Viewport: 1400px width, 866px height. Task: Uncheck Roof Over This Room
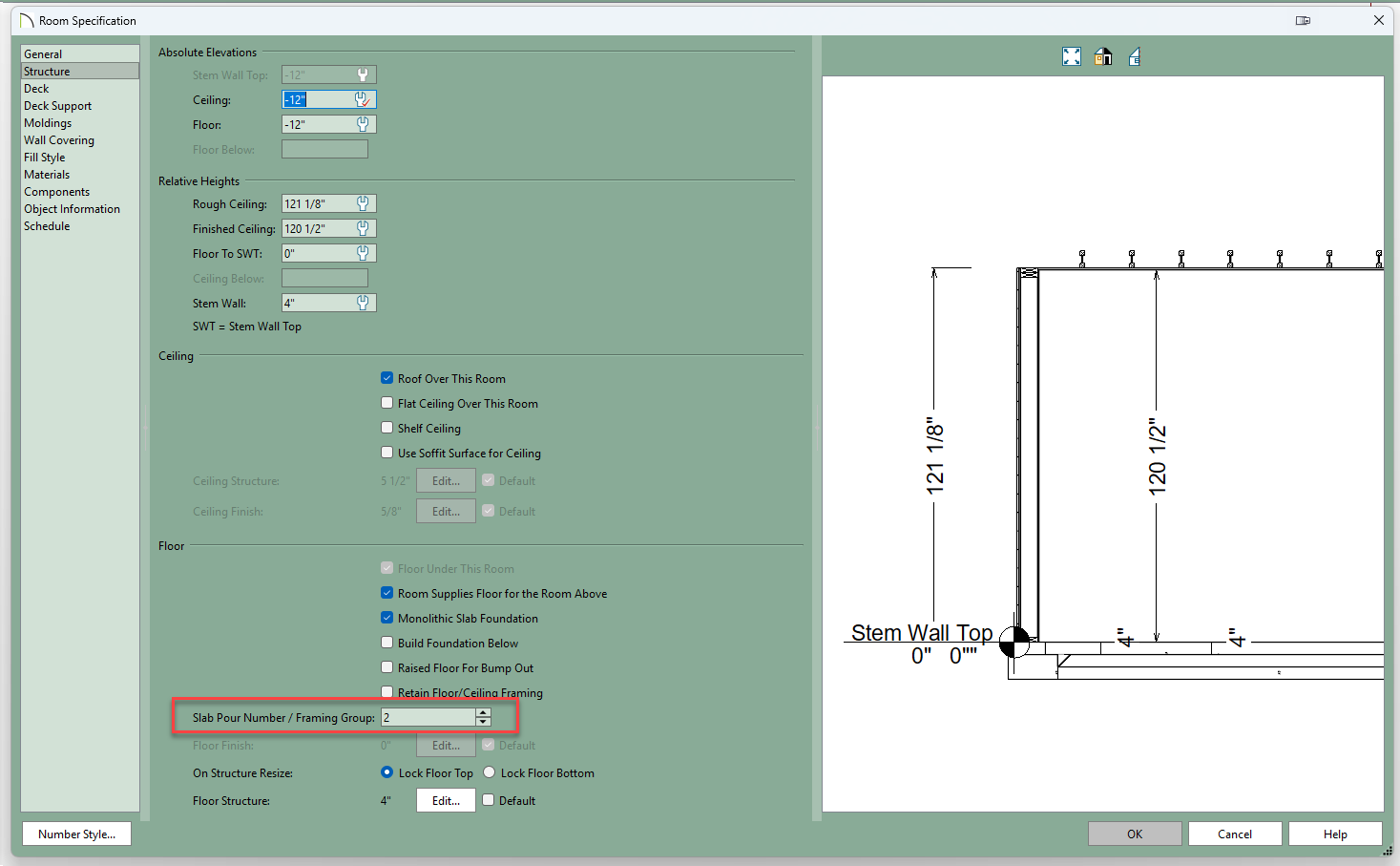387,378
